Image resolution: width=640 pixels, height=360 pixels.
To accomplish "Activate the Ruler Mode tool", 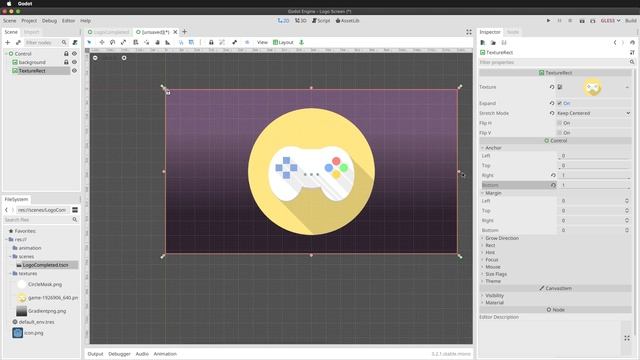I will (168, 42).
